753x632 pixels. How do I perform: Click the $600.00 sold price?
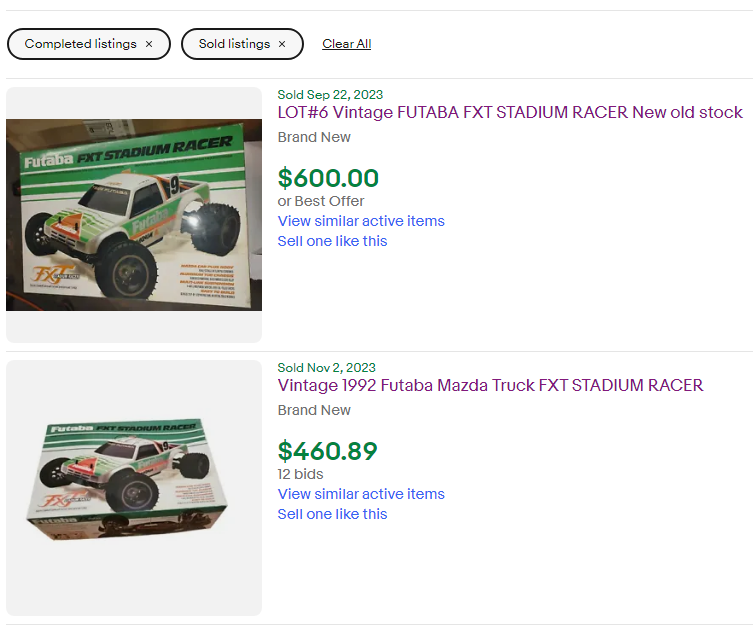328,178
